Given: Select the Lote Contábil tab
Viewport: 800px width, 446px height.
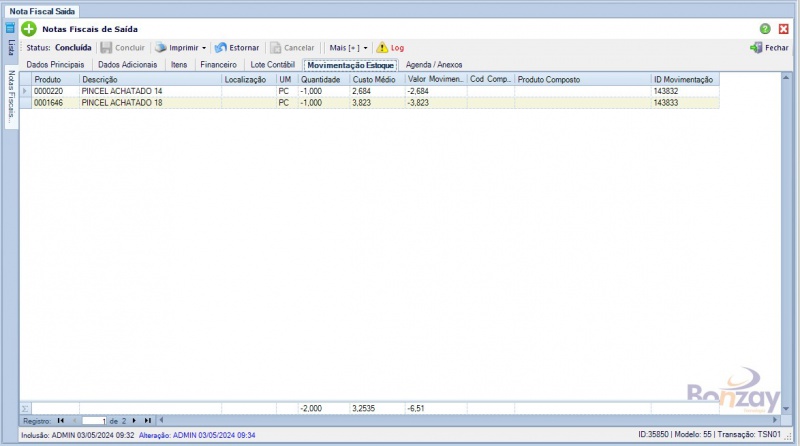Looking at the screenshot, I should point(272,64).
